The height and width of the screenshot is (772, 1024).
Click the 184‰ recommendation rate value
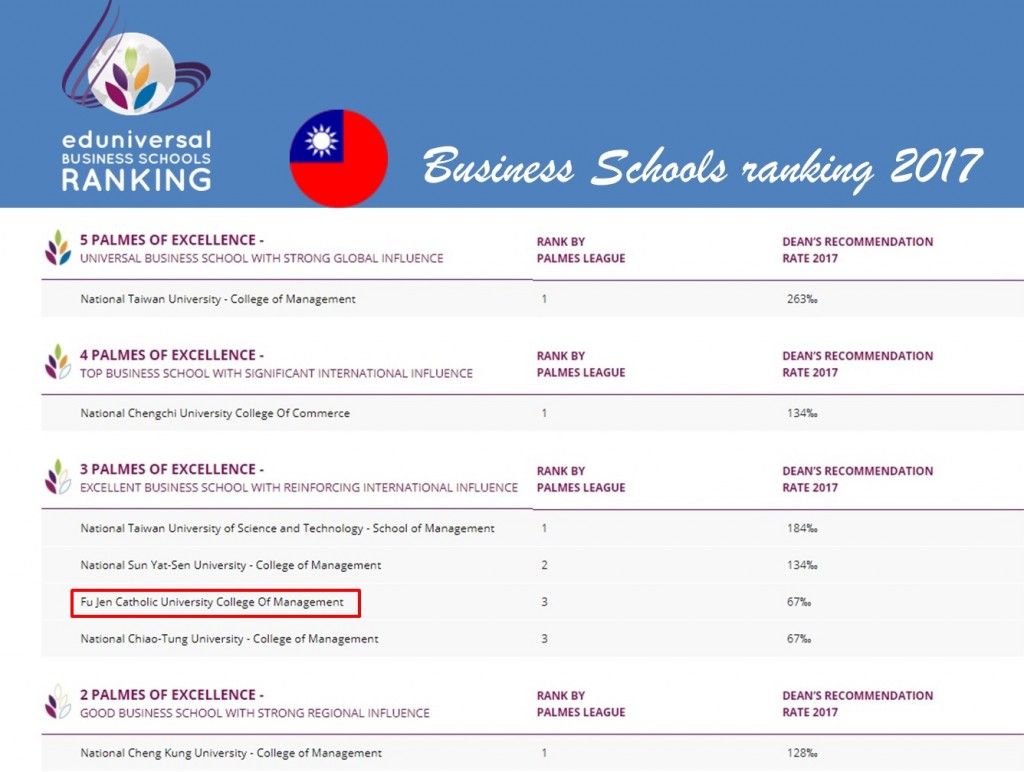coord(802,528)
